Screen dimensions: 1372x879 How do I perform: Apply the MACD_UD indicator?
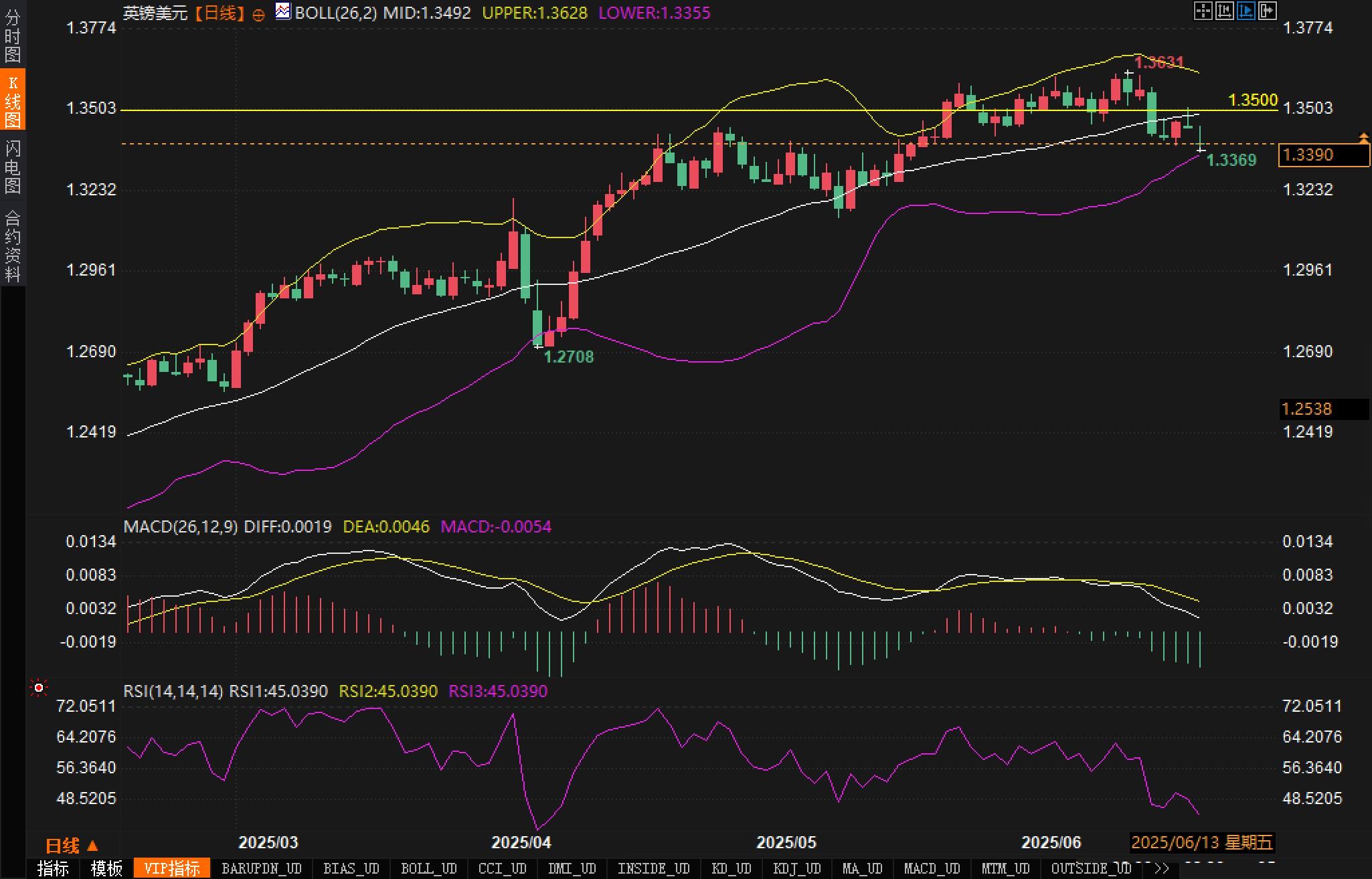(932, 868)
